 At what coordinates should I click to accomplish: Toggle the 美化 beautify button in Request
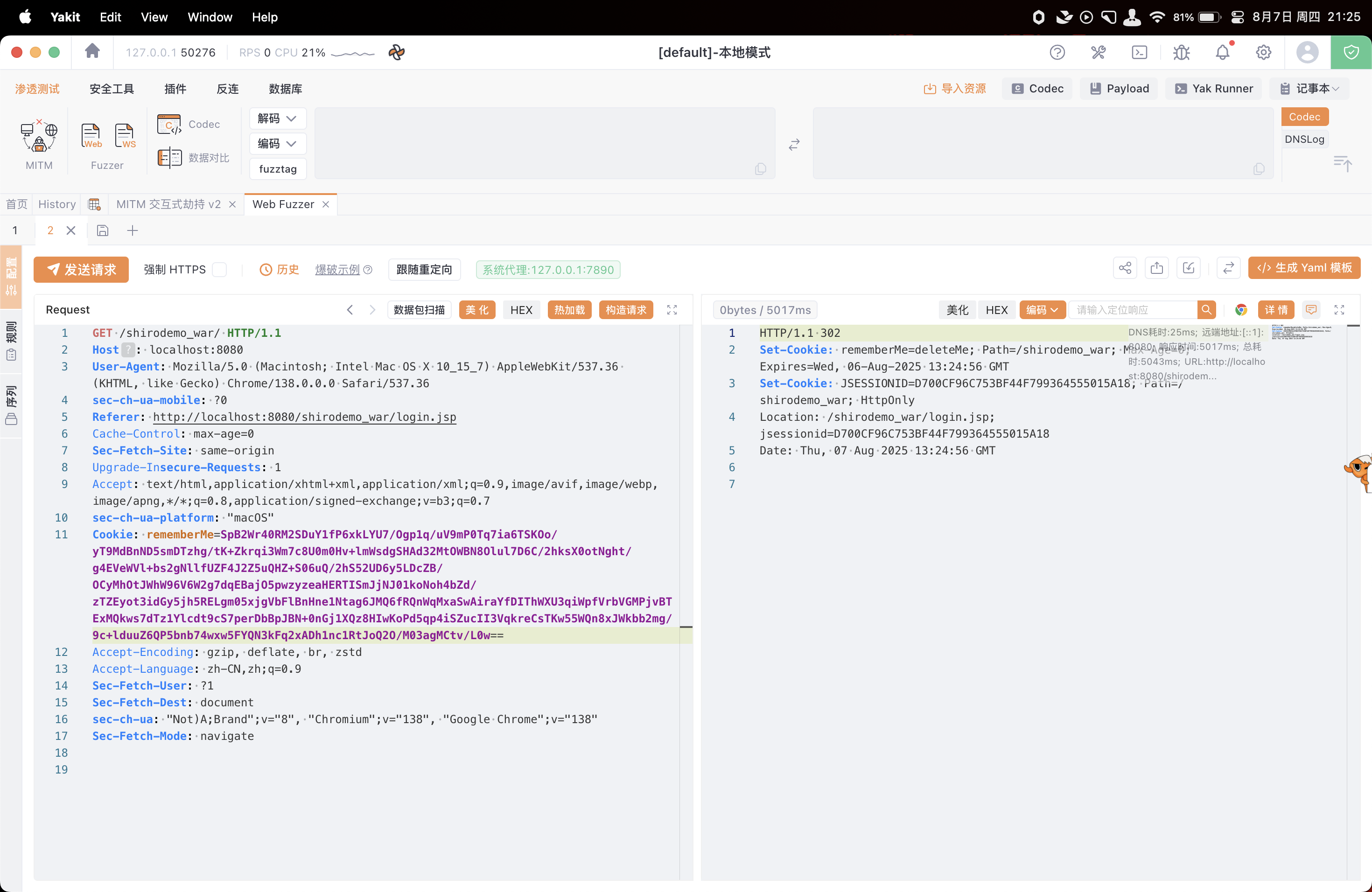pos(477,310)
